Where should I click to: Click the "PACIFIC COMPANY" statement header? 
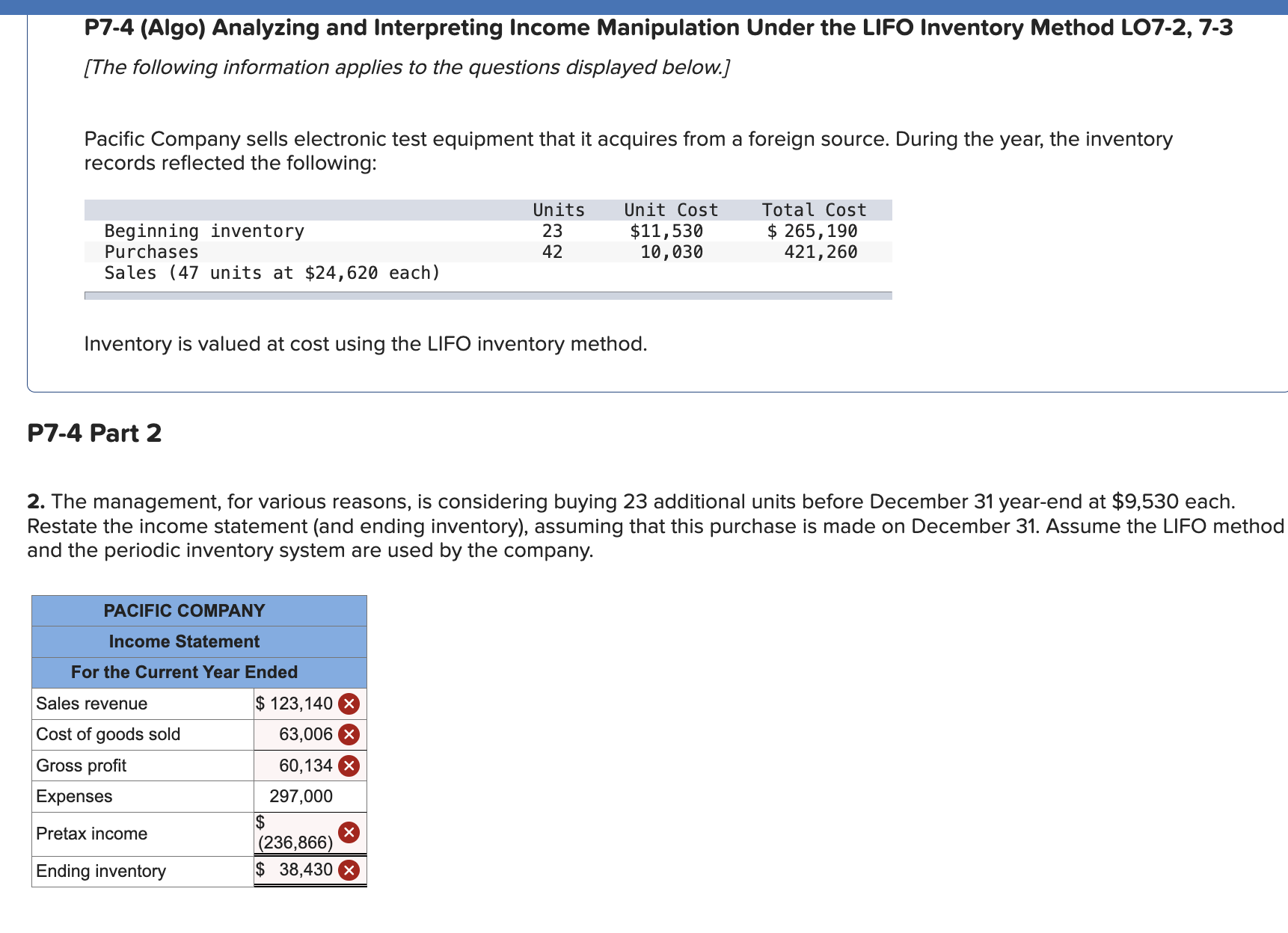coord(199,611)
